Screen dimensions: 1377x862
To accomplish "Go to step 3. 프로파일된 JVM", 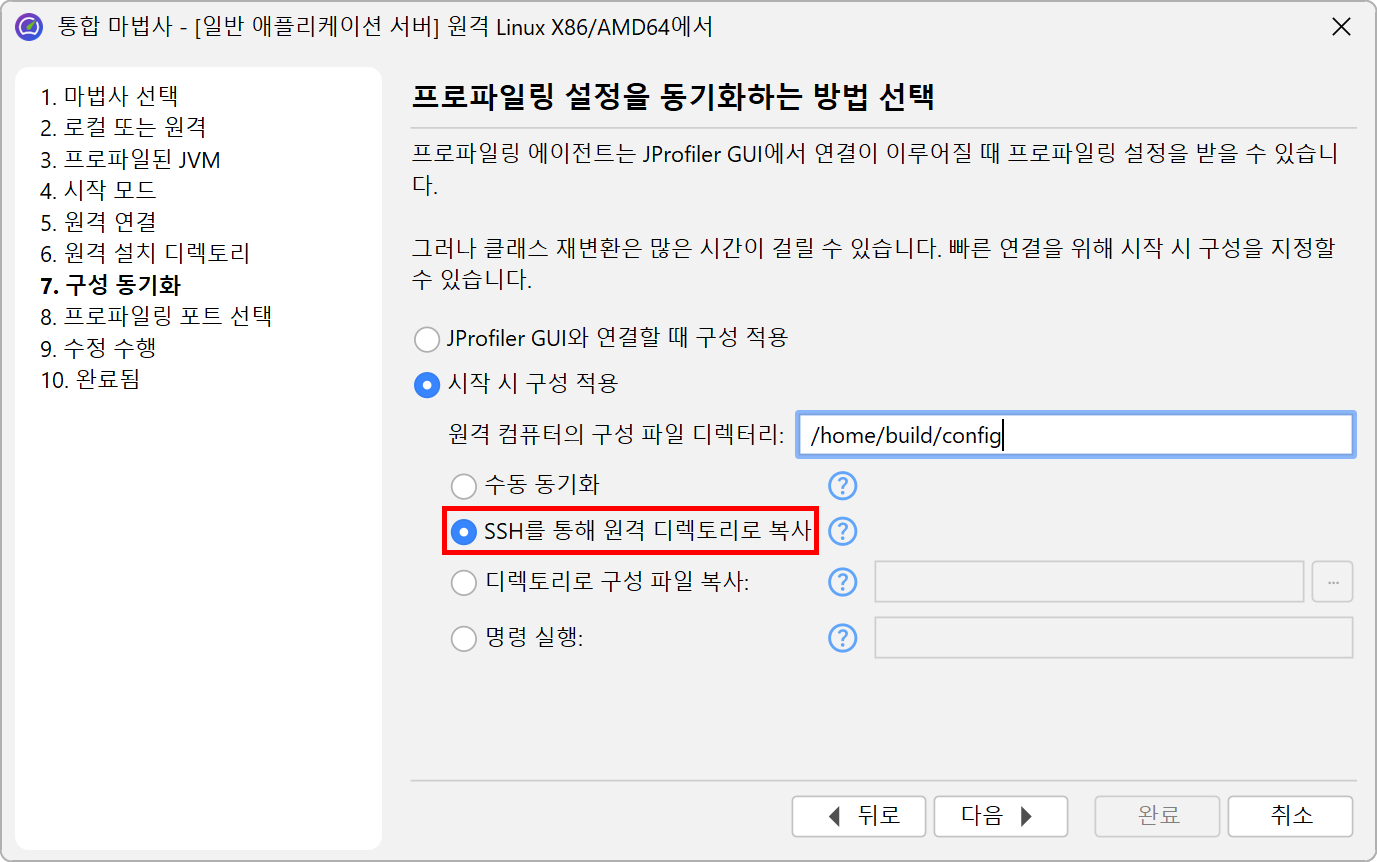I will pos(130,160).
